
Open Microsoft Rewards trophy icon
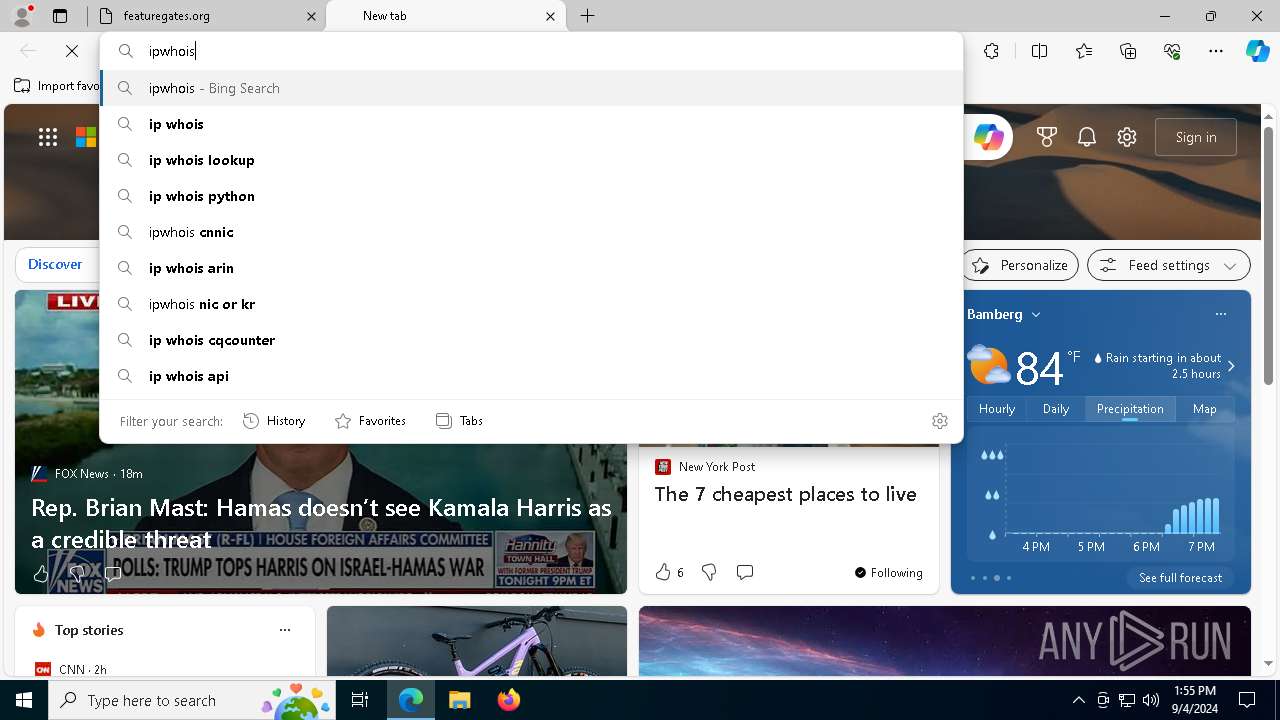point(1047,137)
